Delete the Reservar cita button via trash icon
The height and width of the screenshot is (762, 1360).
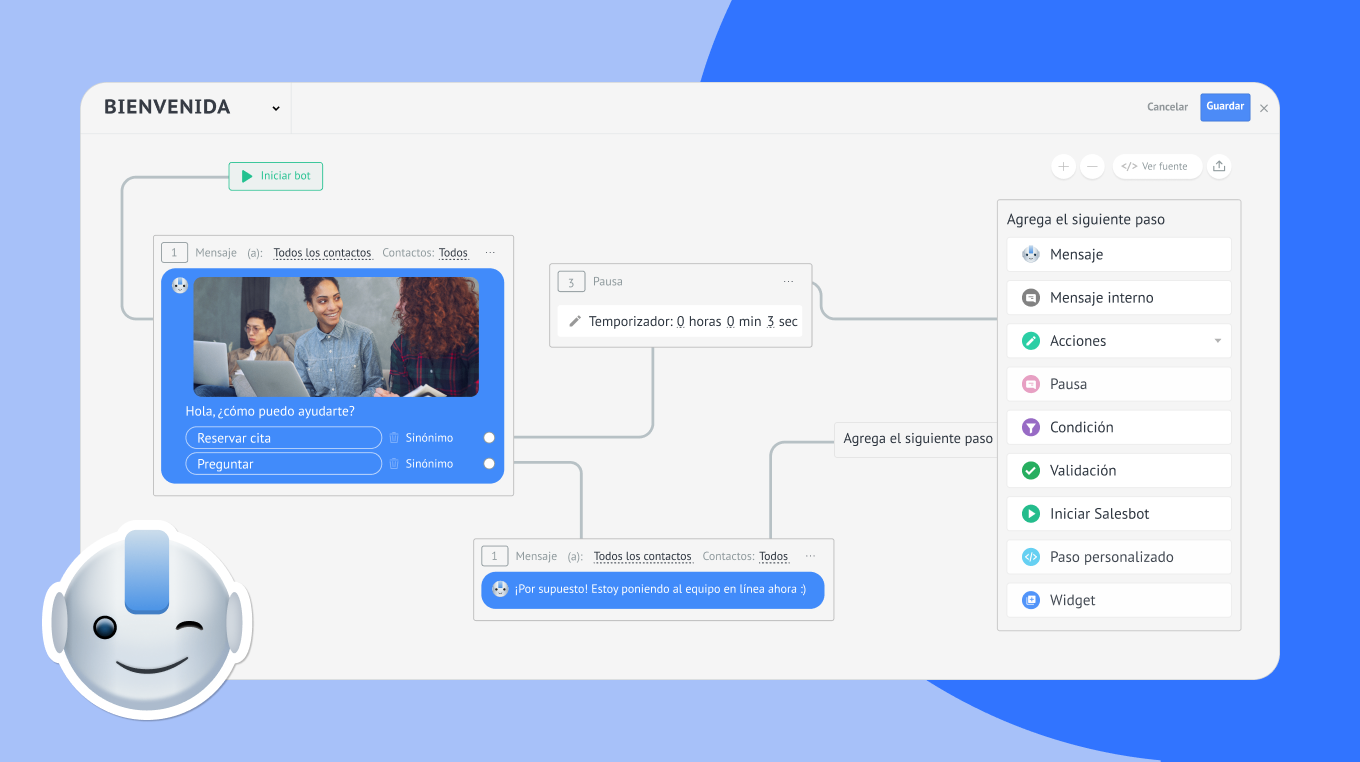click(394, 438)
